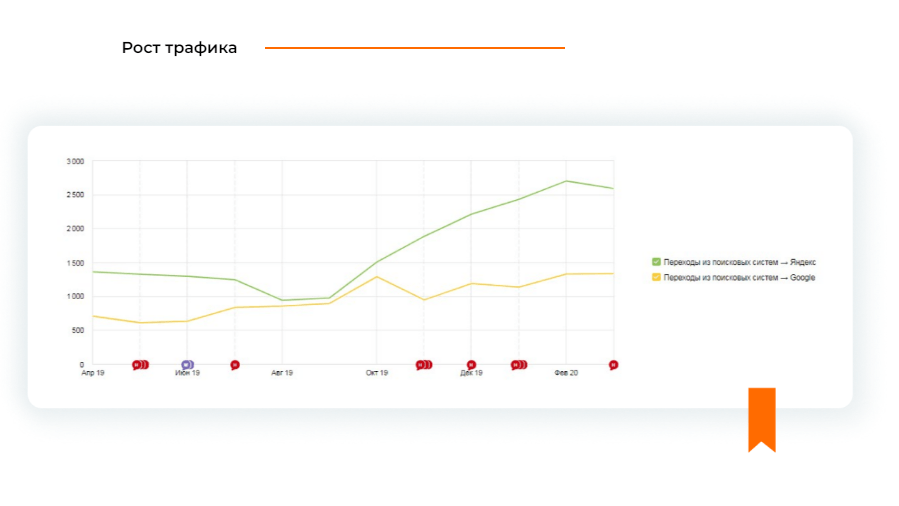Click the Google legend label text
The width and height of the screenshot is (899, 506).
point(739,277)
